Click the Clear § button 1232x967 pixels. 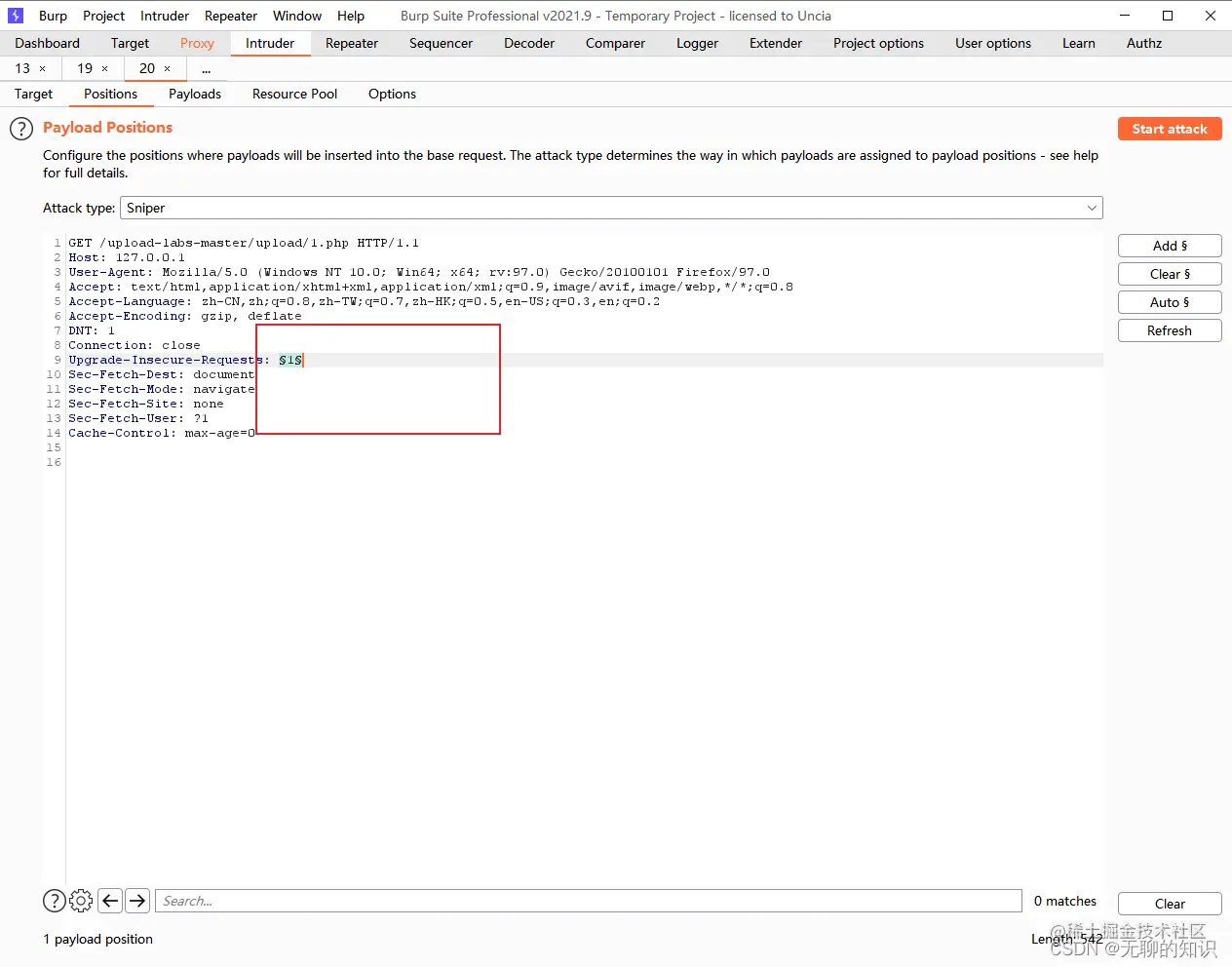click(x=1170, y=274)
